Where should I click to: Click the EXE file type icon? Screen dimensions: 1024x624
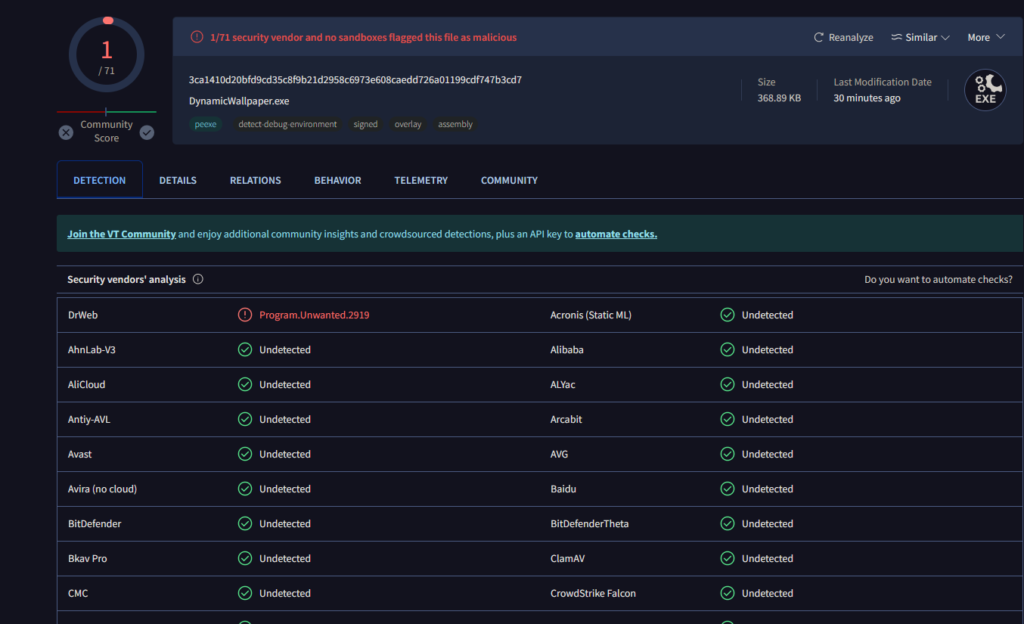pos(985,90)
